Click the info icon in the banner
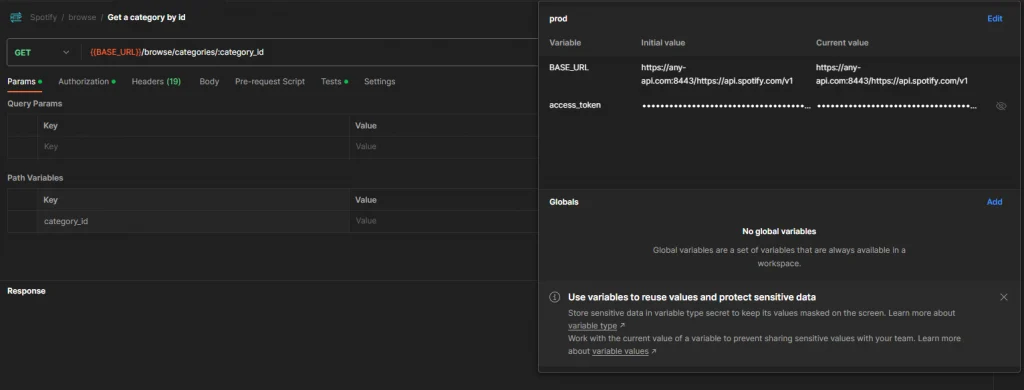Viewport: 1024px width, 390px height. coord(554,297)
